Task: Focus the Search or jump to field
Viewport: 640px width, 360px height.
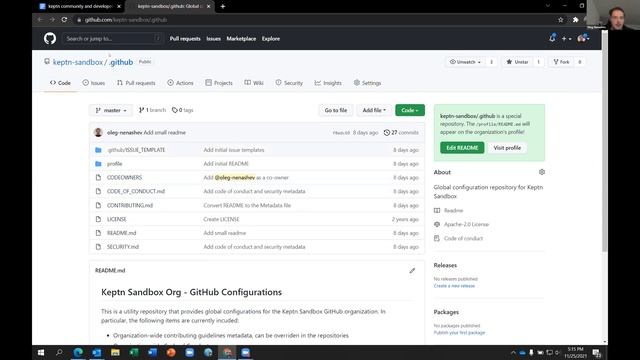Action: point(113,38)
